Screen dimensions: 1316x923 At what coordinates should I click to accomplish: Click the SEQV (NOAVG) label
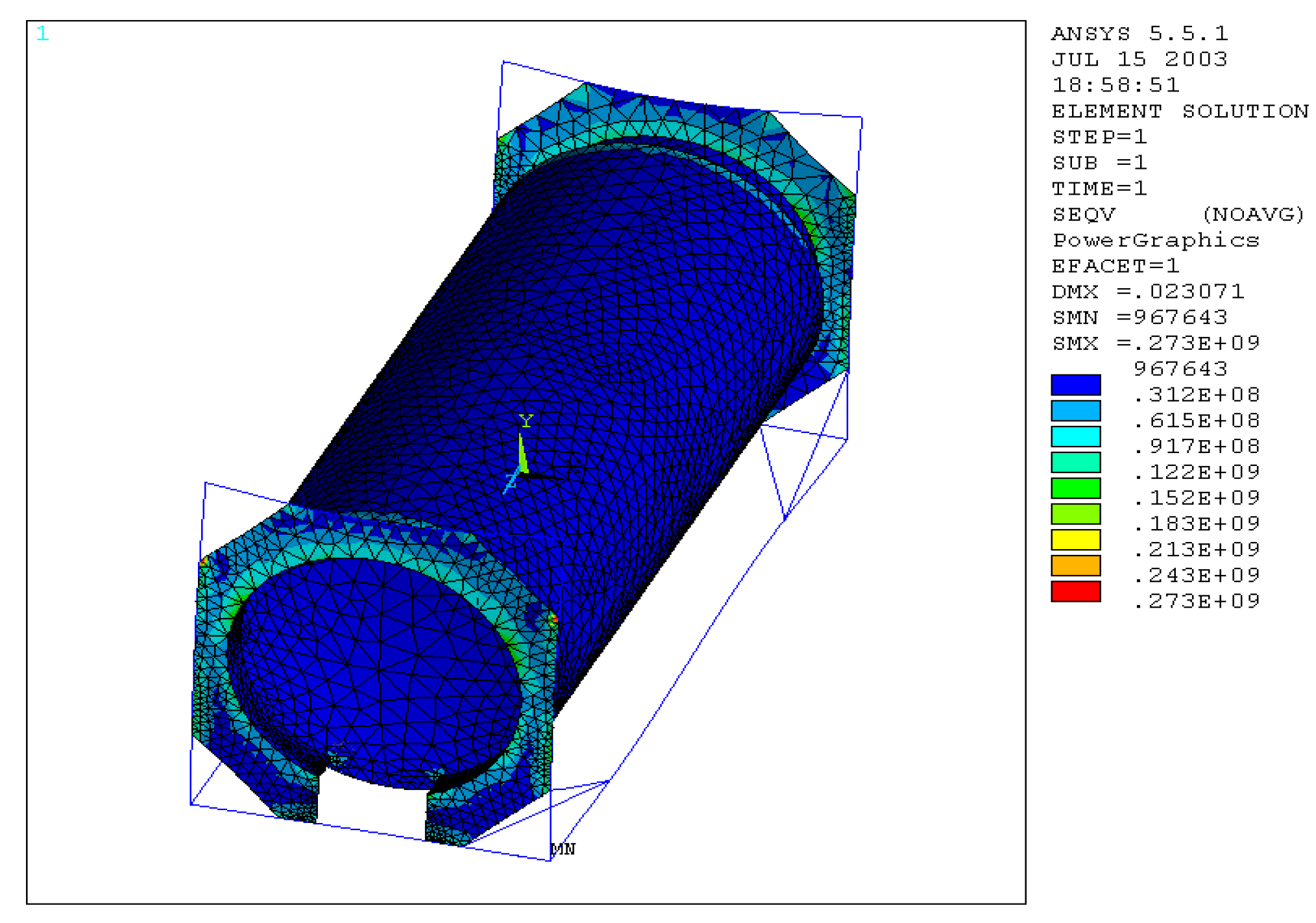(x=1177, y=214)
